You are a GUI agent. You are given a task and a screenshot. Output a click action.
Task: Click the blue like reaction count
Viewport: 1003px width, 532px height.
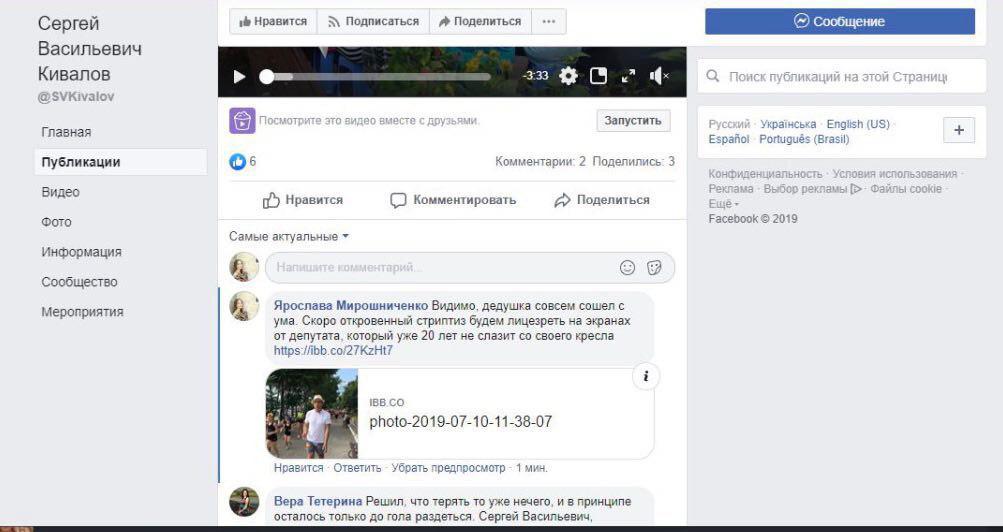(243, 161)
